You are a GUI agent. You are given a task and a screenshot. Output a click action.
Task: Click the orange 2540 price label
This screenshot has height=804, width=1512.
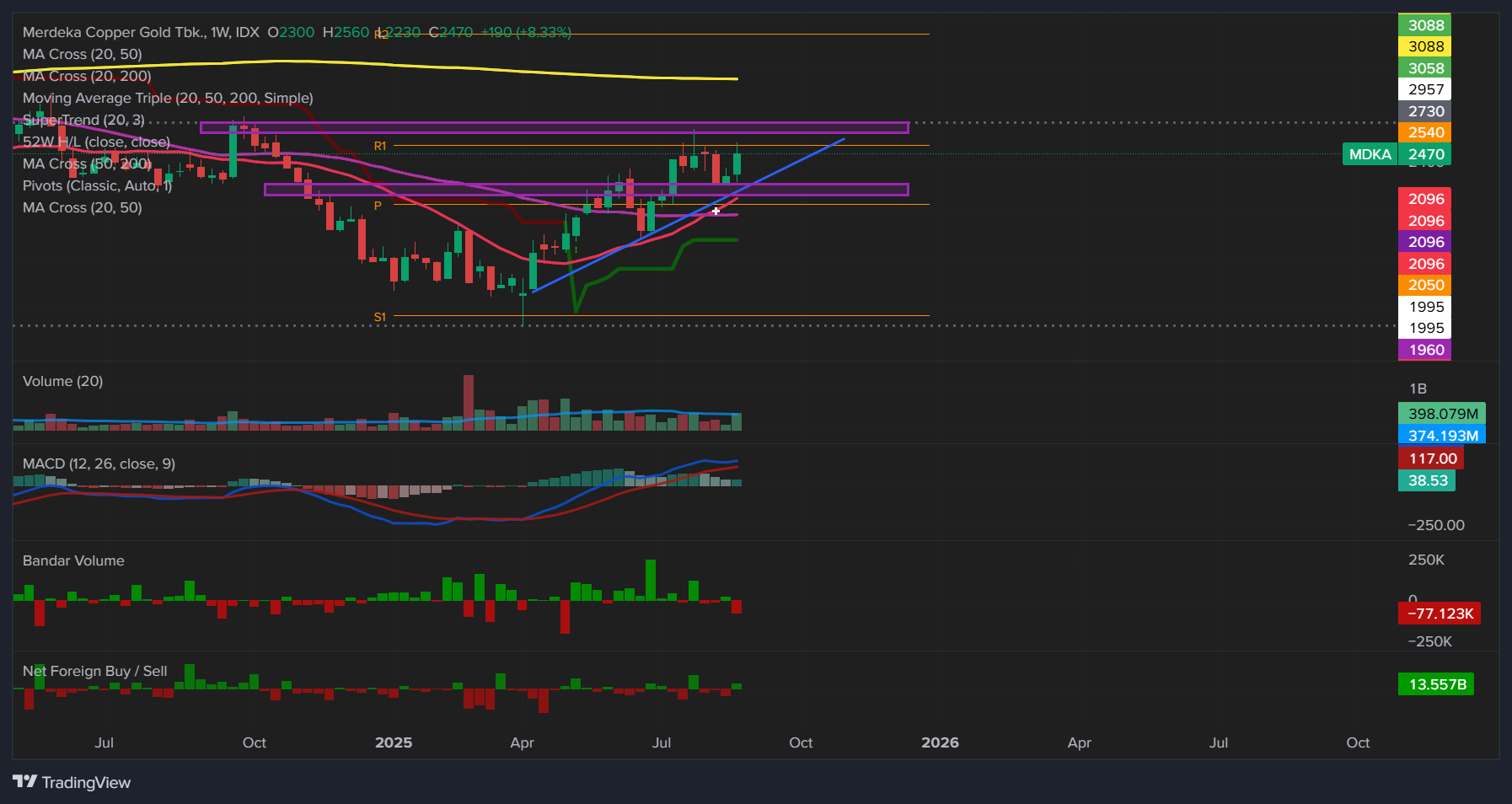click(x=1425, y=132)
